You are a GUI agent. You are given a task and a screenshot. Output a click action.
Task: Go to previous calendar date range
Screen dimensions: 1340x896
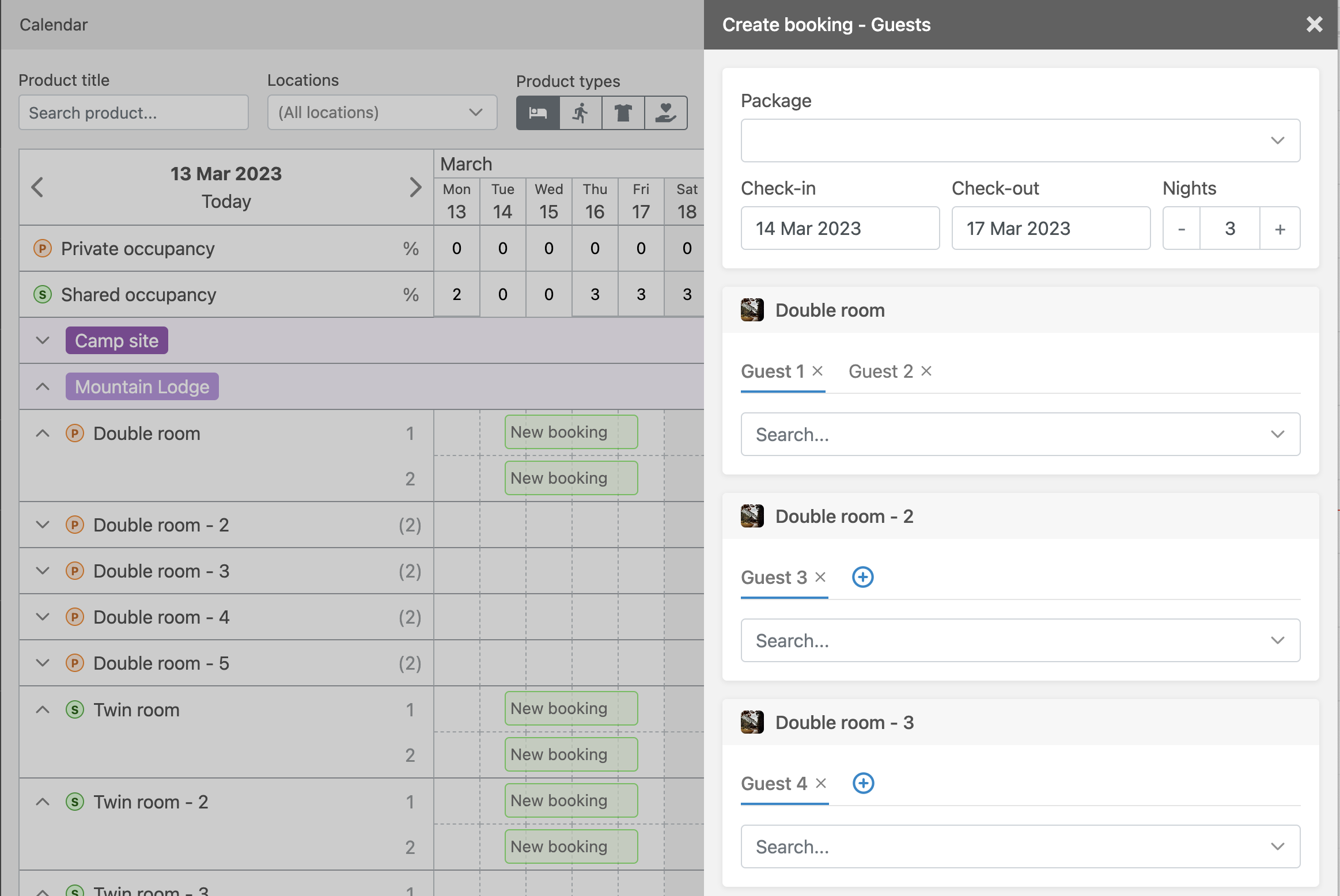[x=37, y=187]
